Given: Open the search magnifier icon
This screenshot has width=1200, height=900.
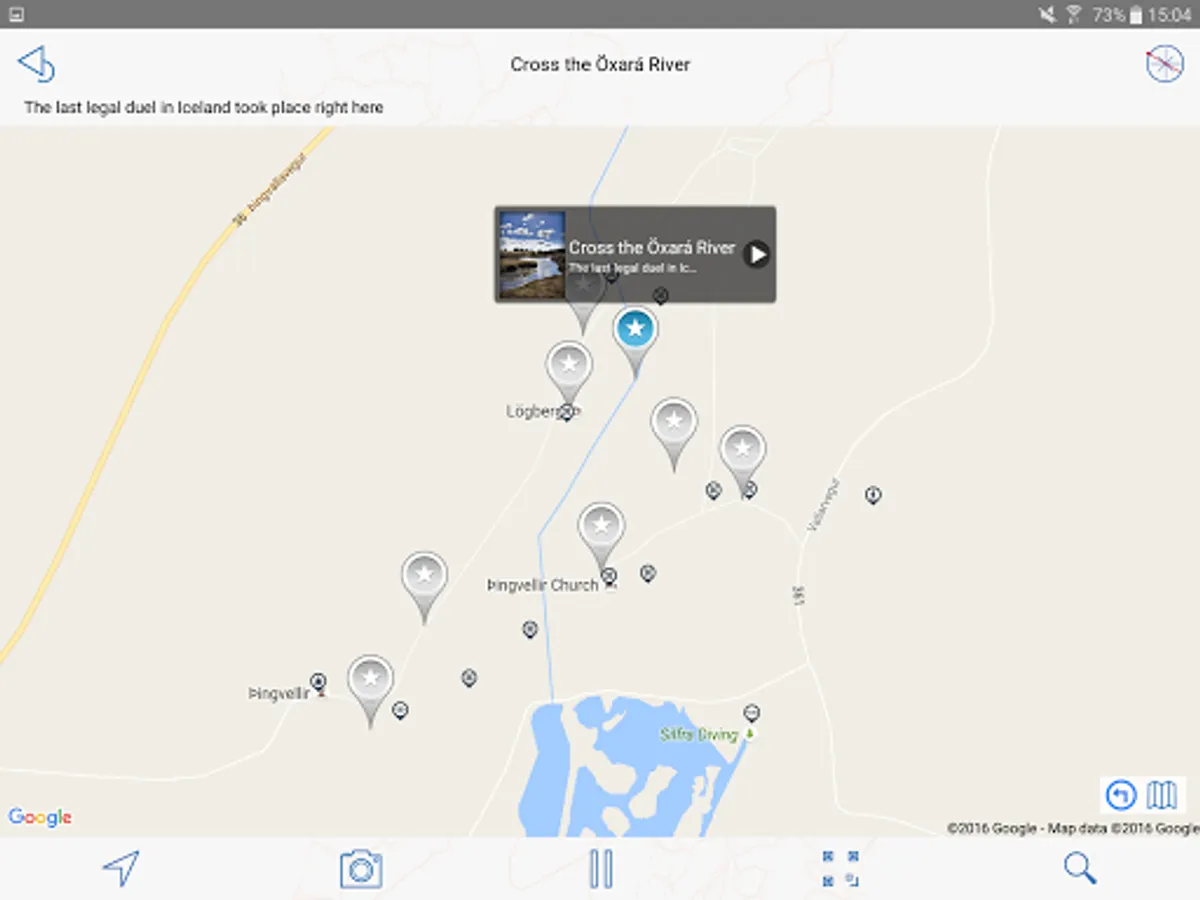Looking at the screenshot, I should point(1080,868).
